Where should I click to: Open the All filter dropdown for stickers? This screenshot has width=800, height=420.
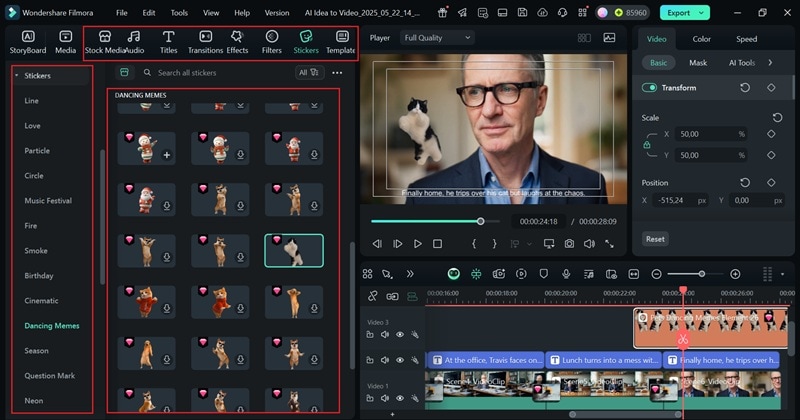309,72
